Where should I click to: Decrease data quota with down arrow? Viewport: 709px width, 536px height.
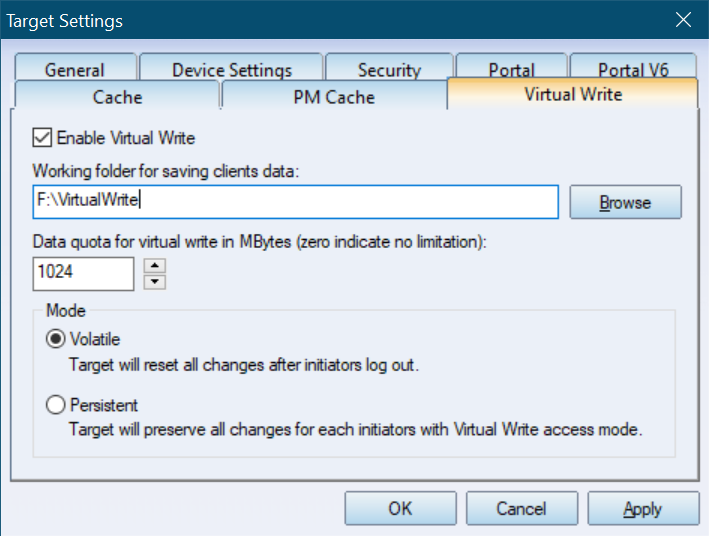pos(155,282)
